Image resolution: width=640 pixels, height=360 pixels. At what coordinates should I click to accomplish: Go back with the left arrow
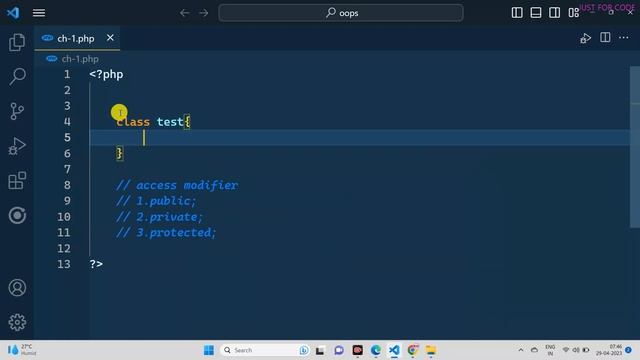point(184,13)
